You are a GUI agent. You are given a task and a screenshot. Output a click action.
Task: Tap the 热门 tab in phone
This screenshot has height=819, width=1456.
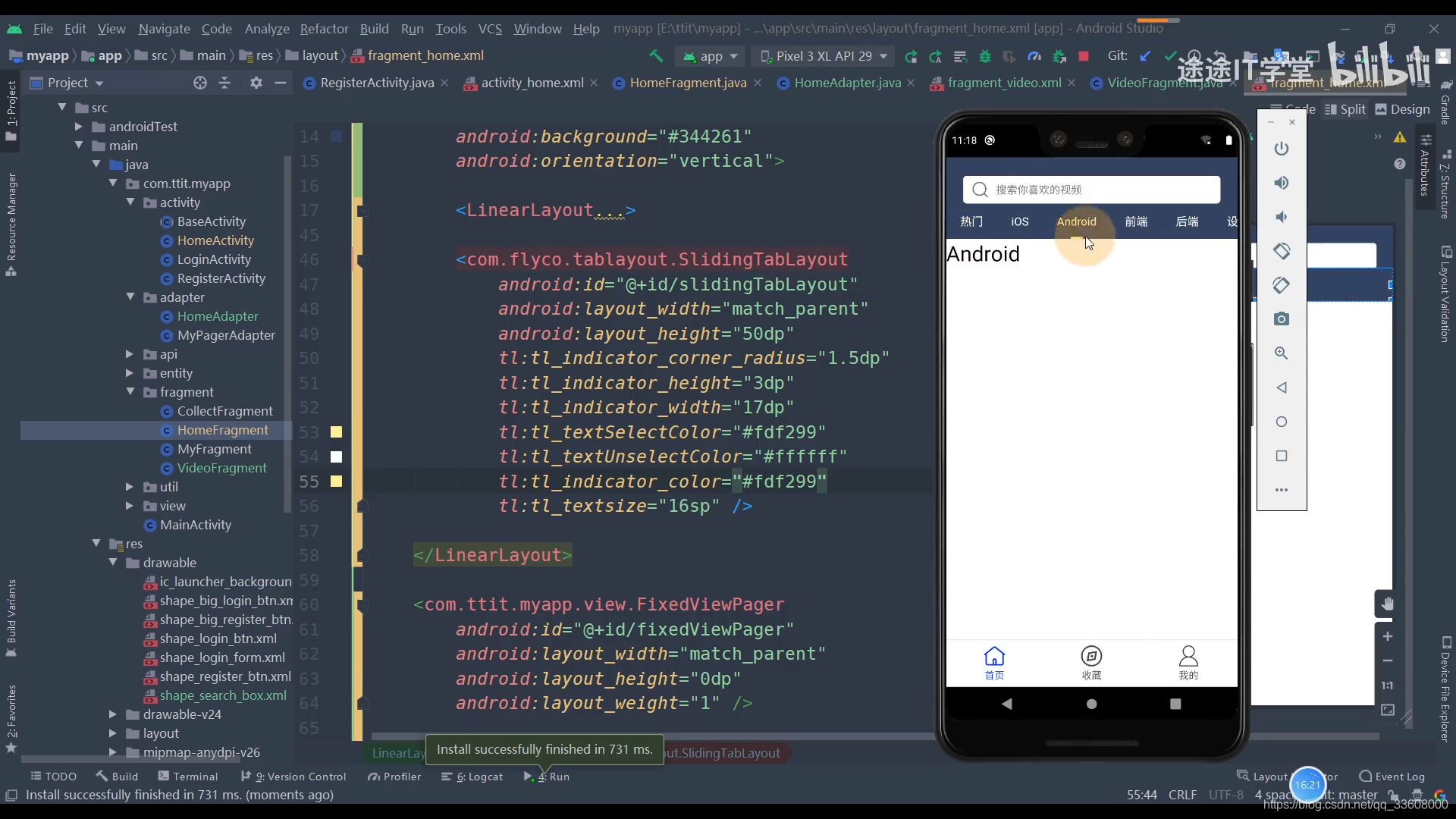click(971, 221)
